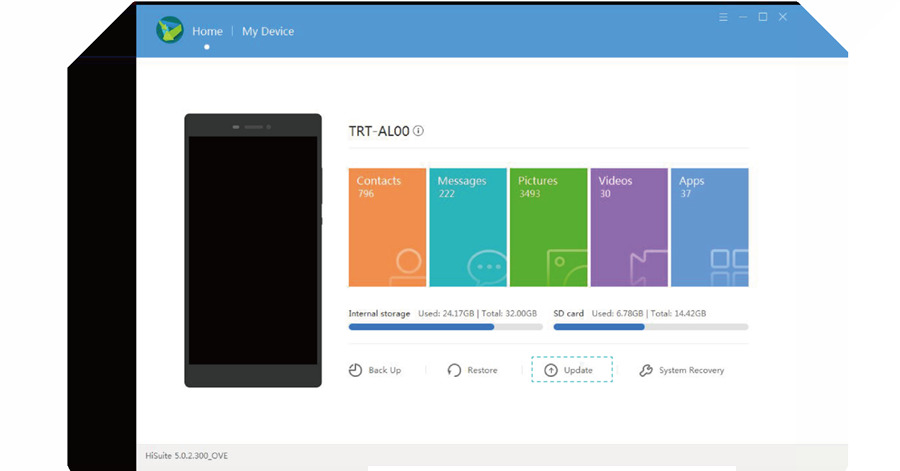Click the Back Up label
900x471 pixels.
click(385, 370)
